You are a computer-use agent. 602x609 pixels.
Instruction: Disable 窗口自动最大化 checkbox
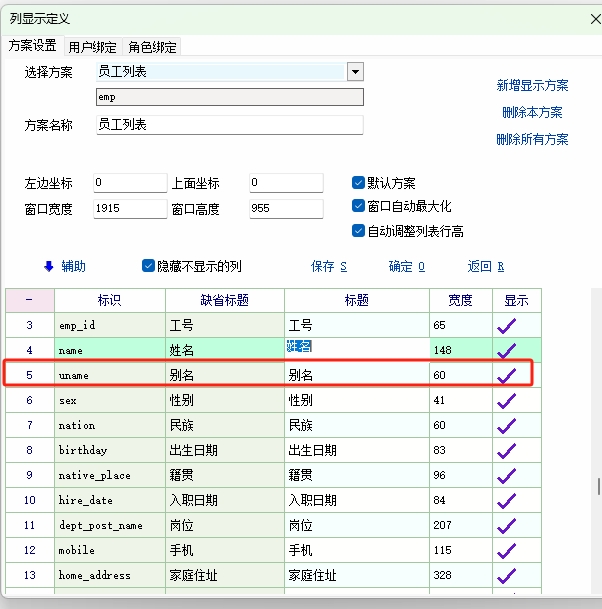[358, 206]
